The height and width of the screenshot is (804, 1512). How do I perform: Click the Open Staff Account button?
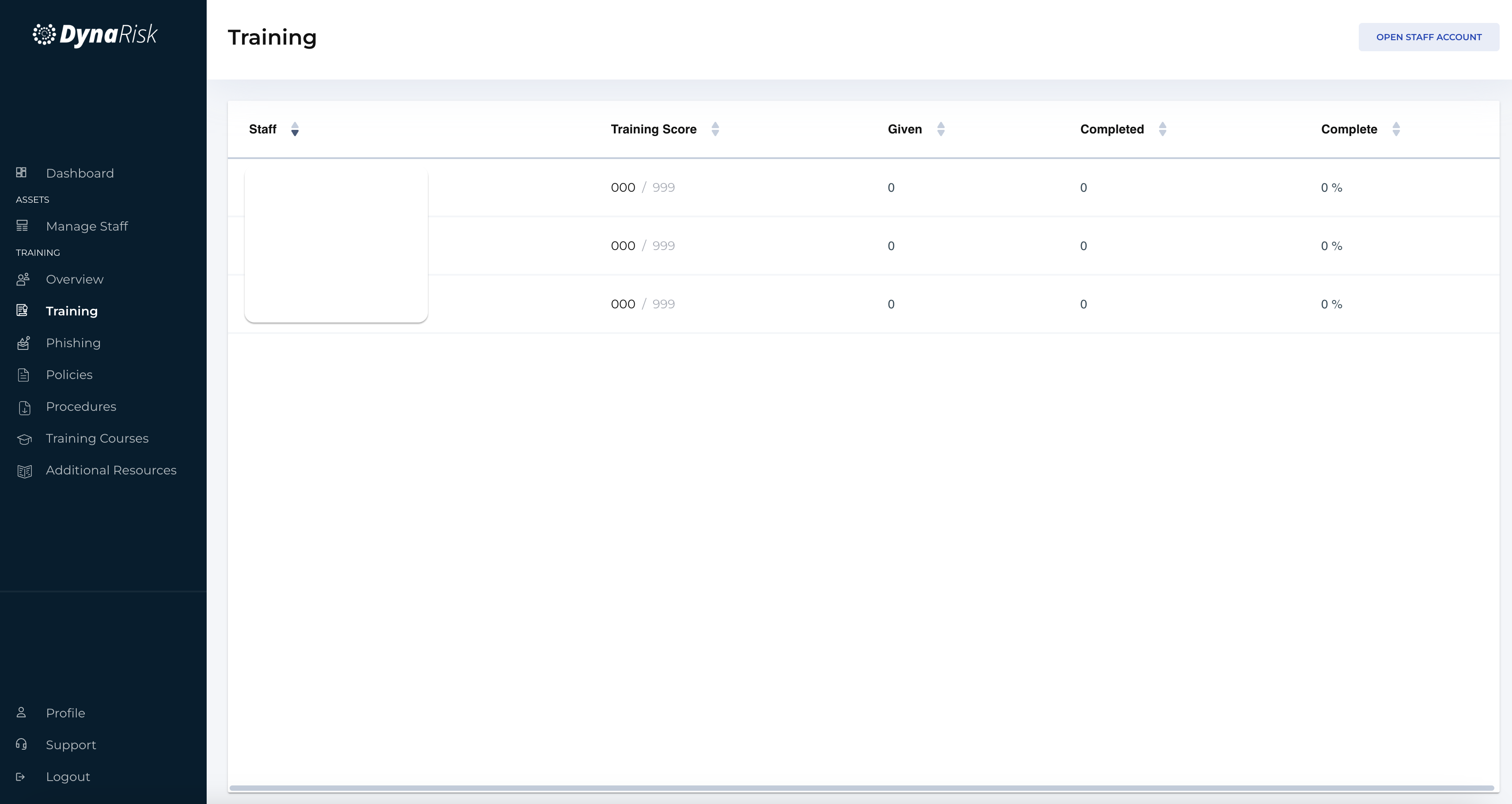pos(1428,37)
